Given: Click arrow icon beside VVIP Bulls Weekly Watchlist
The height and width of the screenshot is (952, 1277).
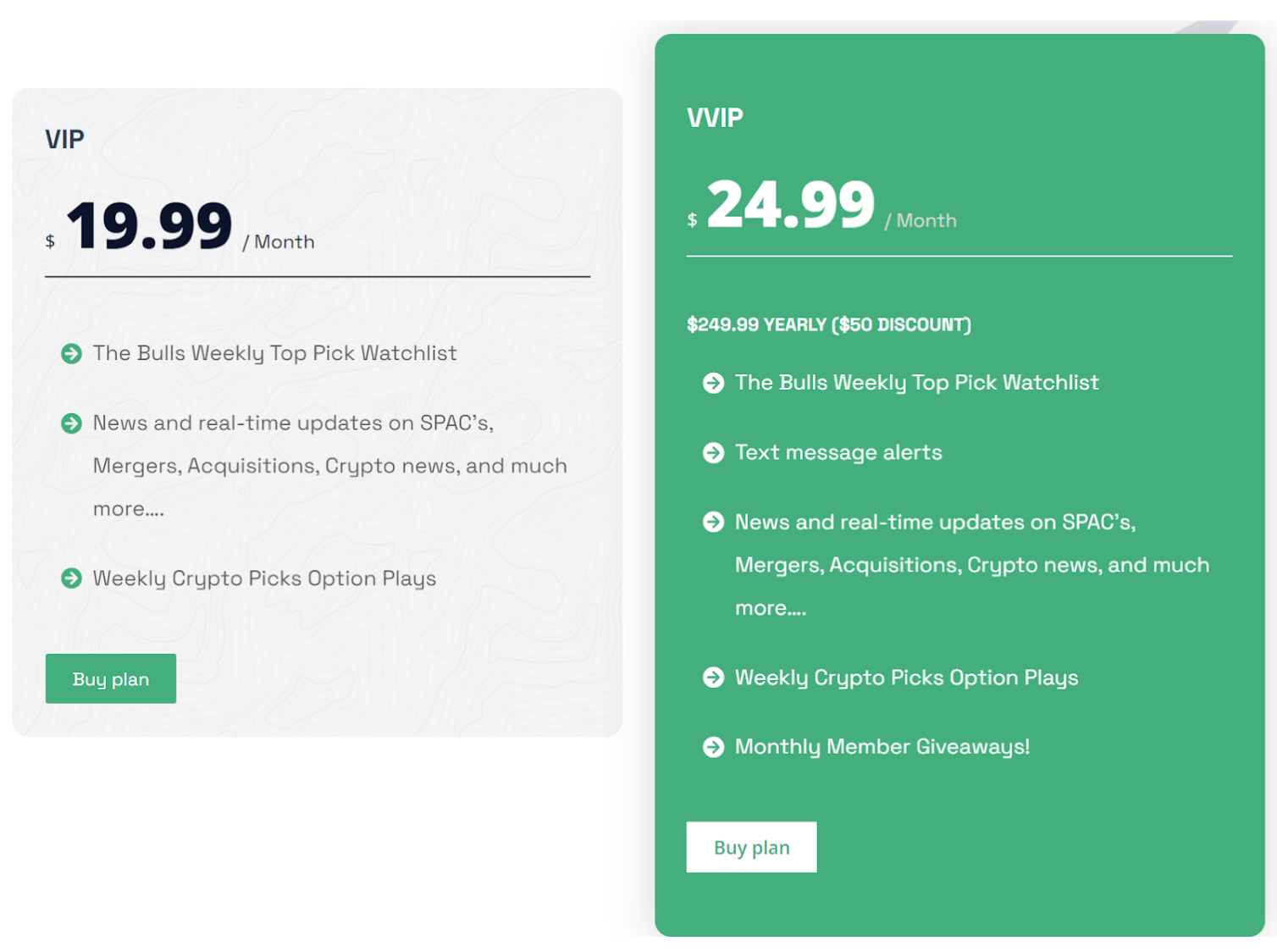Looking at the screenshot, I should (714, 383).
